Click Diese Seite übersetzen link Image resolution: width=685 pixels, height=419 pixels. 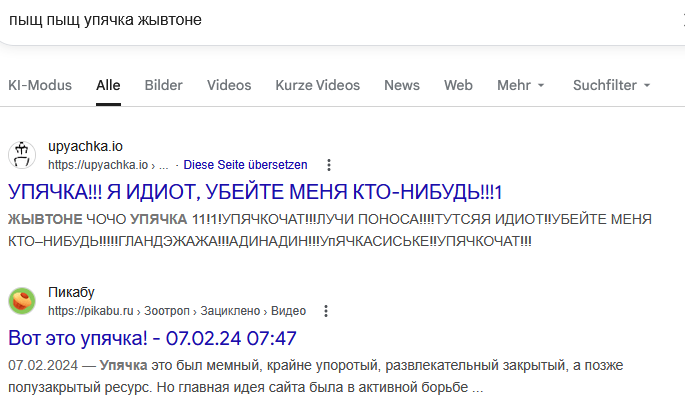[246, 165]
